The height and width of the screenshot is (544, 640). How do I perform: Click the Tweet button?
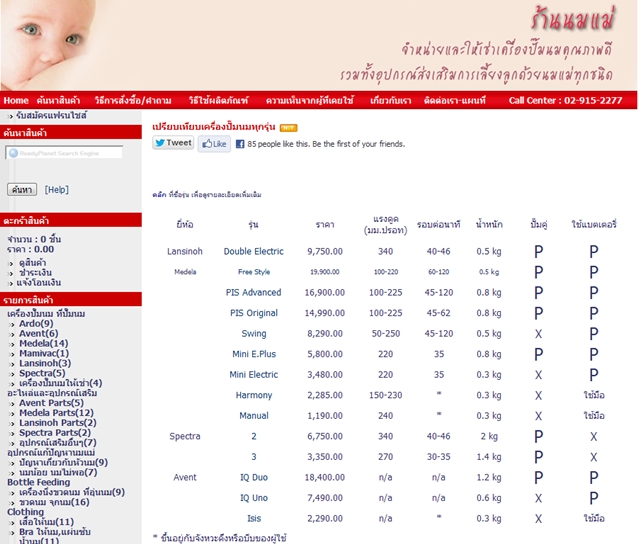173,143
